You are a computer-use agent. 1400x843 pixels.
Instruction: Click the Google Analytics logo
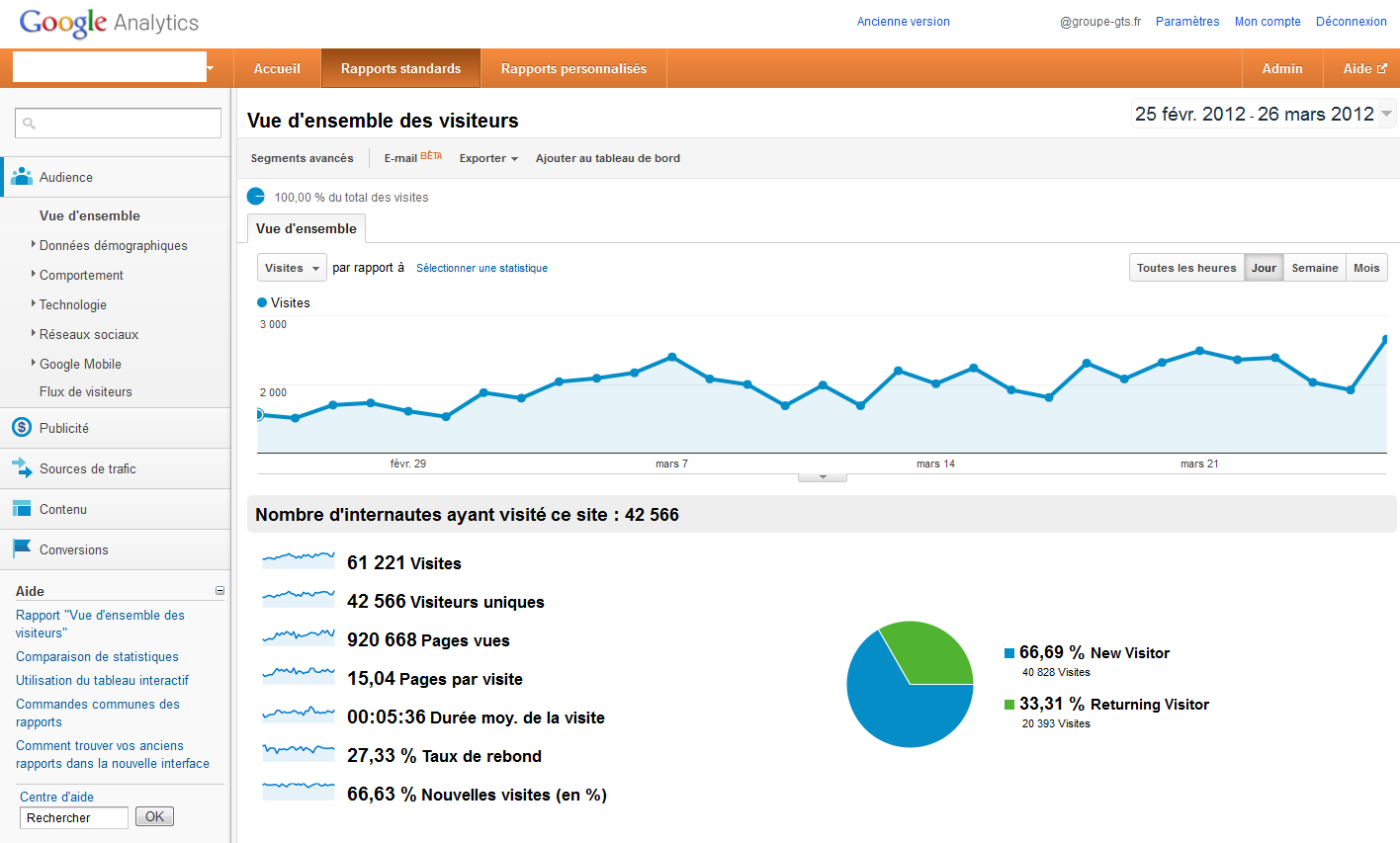pos(109,23)
